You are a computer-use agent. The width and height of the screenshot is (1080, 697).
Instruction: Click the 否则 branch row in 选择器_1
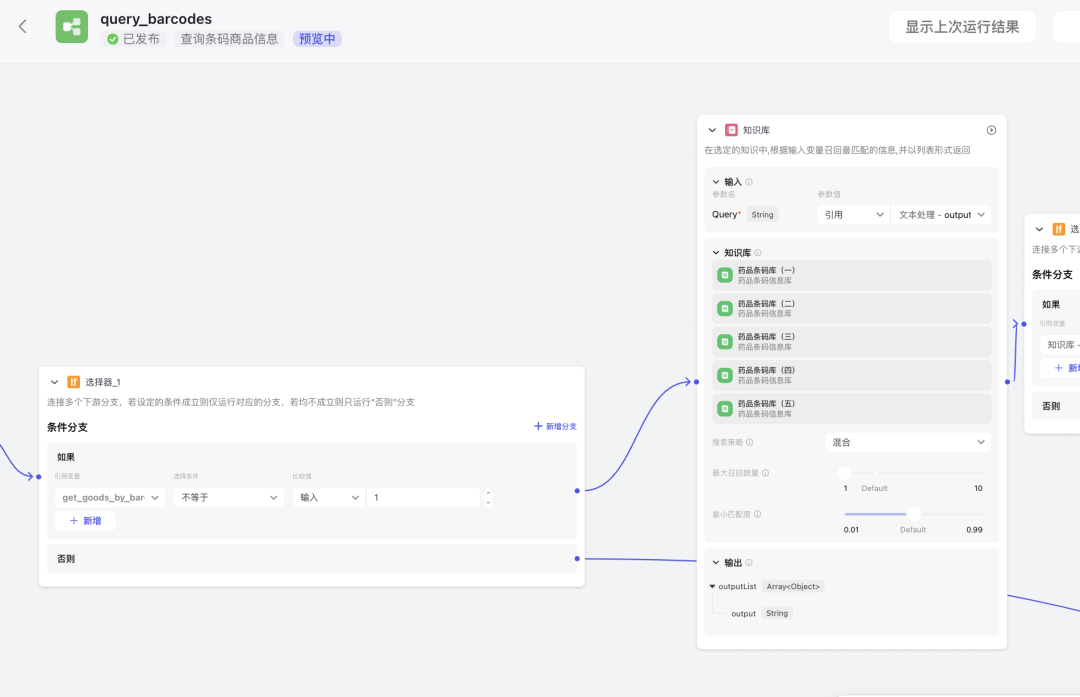[312, 559]
